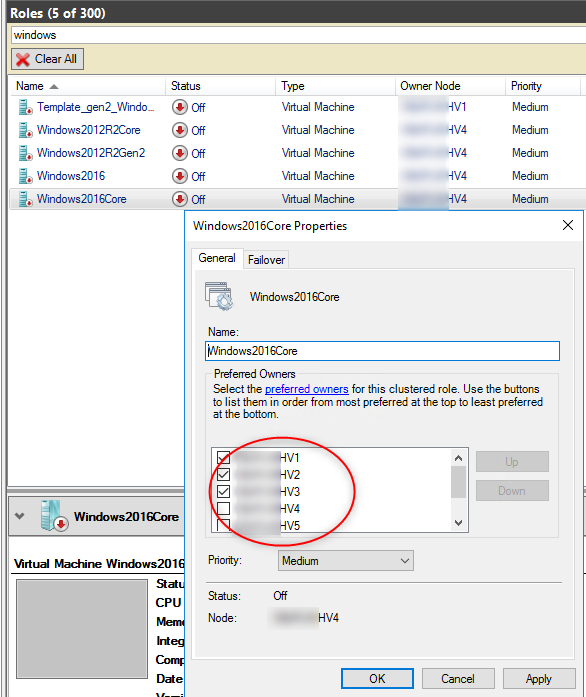Click the roles search box containing 'windows'
Image resolution: width=586 pixels, height=697 pixels.
click(298, 35)
